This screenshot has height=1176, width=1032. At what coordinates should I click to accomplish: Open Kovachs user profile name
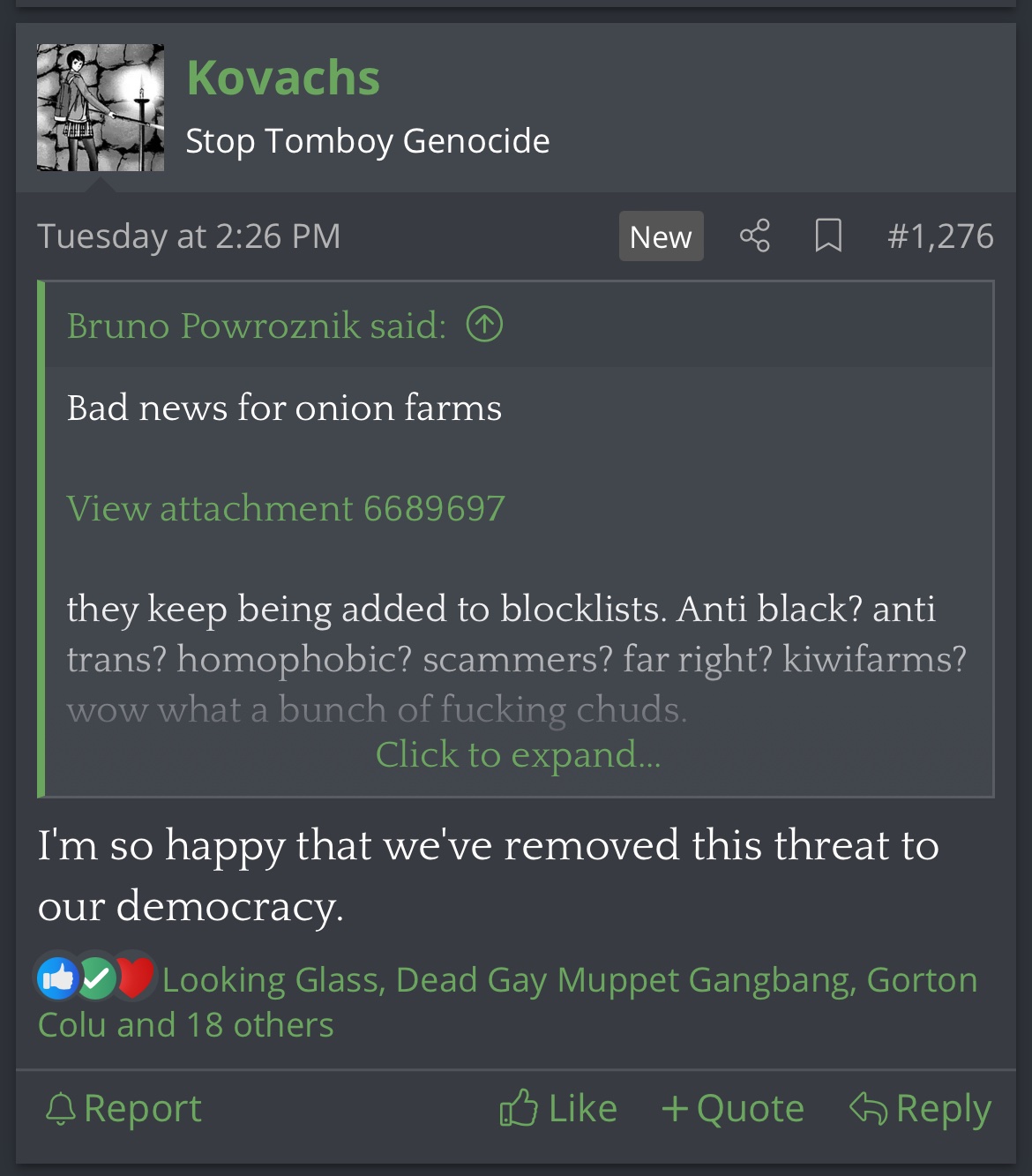283,78
